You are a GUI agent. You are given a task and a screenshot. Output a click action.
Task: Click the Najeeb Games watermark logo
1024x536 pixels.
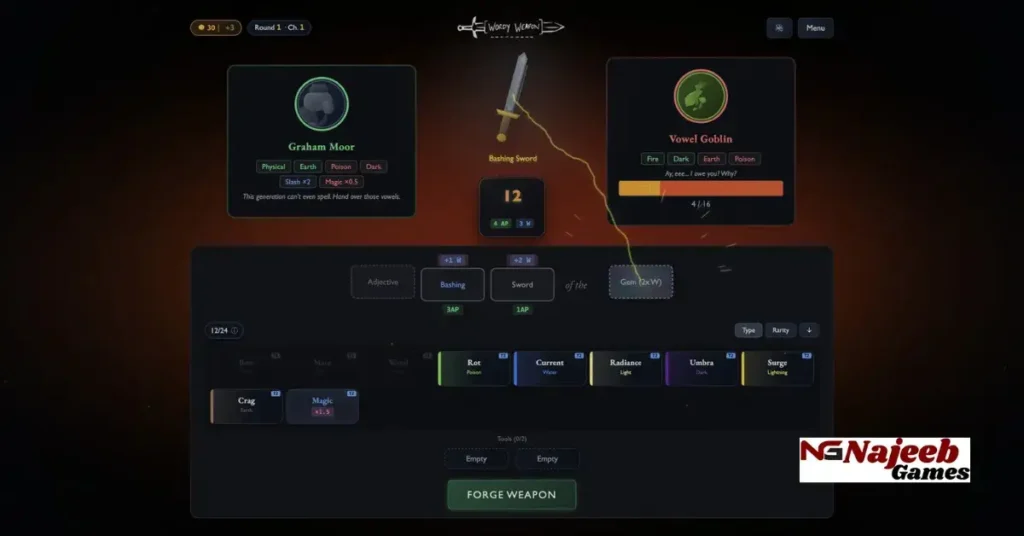(x=884, y=460)
